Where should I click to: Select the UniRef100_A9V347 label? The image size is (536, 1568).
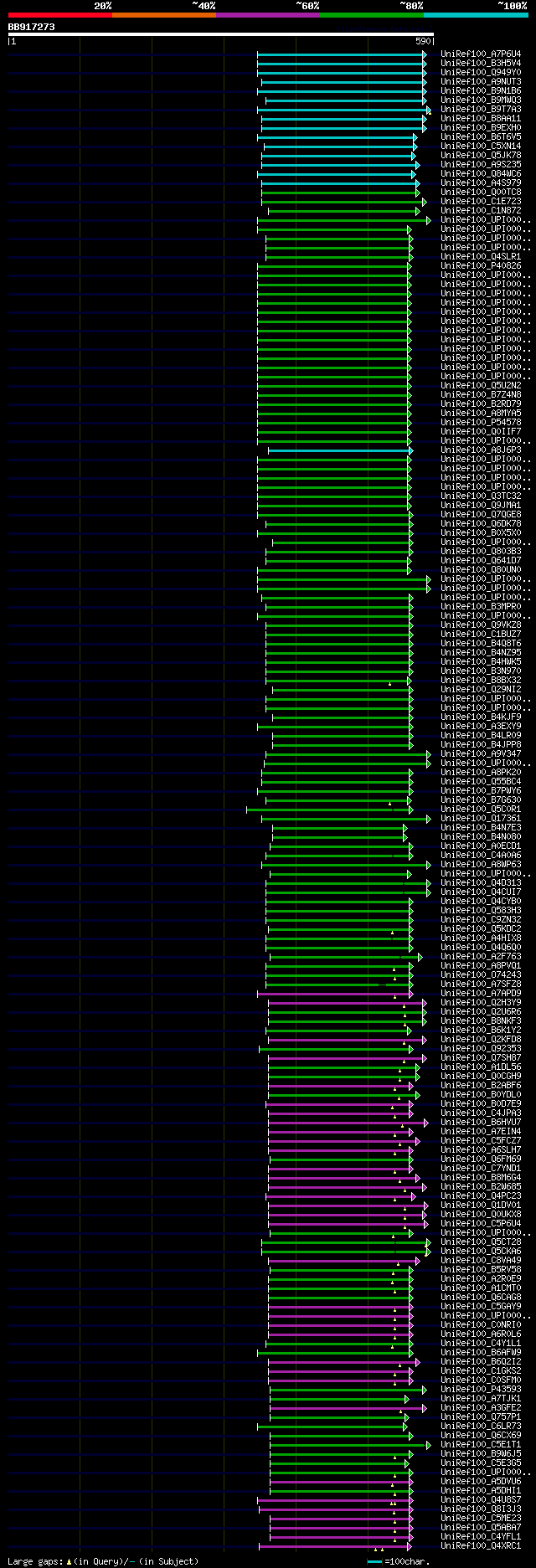481,754
